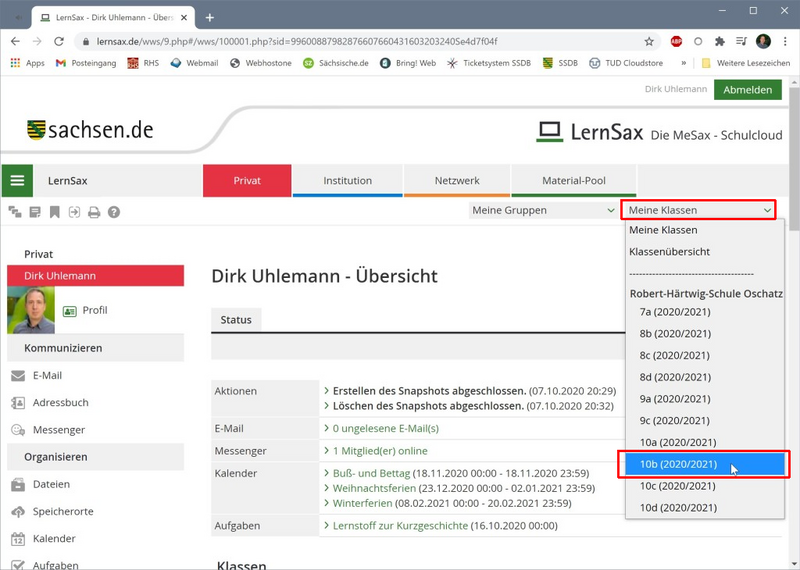Click the print icon in the toolbar
This screenshot has height=570, width=800.
tap(94, 212)
